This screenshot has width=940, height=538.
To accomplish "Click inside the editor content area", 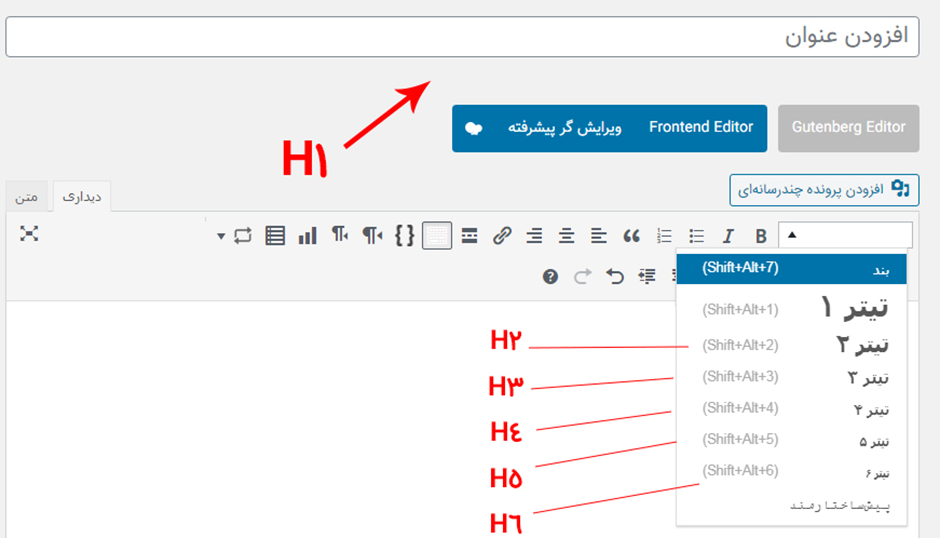I will pos(342,420).
